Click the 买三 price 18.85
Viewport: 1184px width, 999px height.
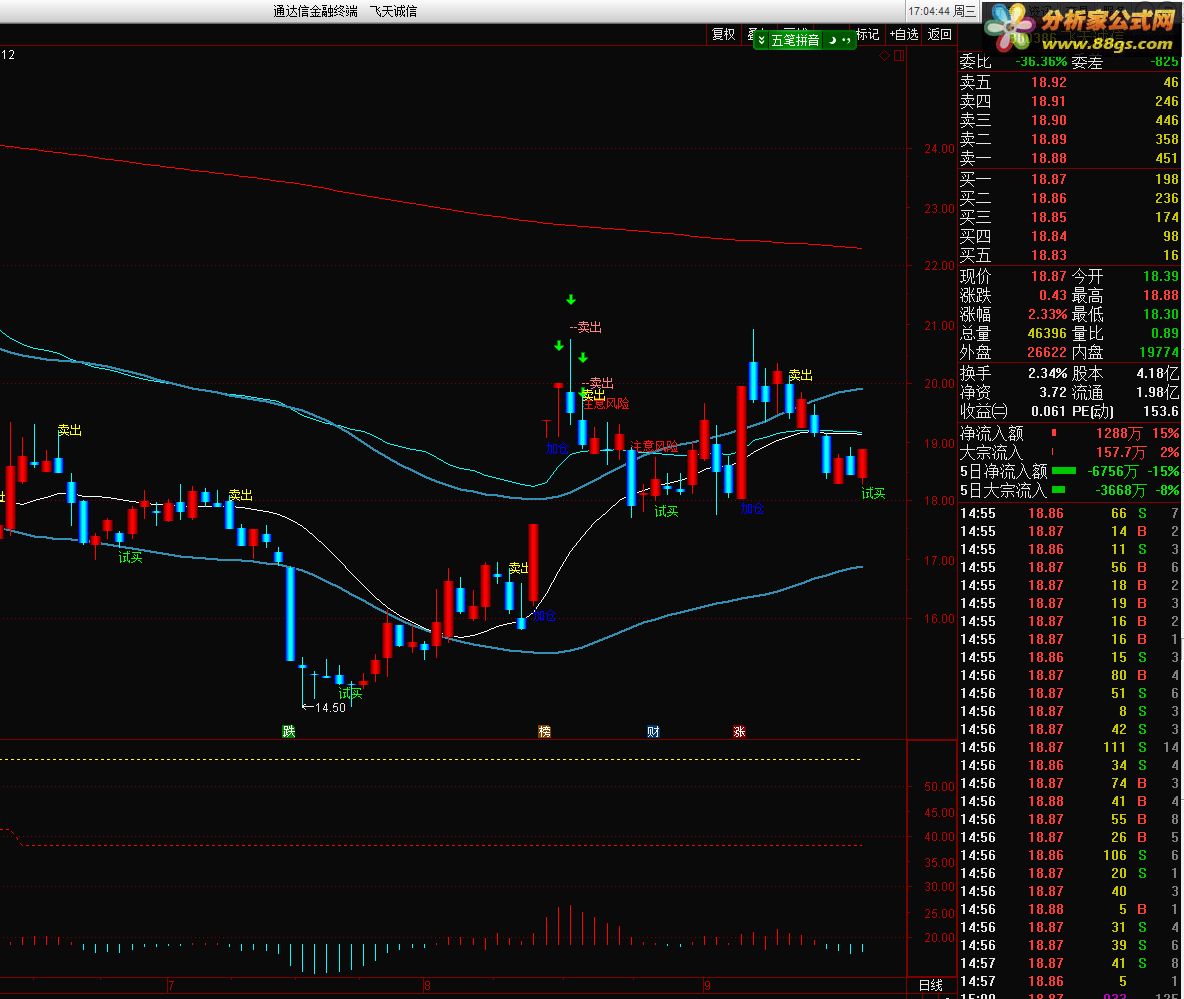click(1049, 217)
